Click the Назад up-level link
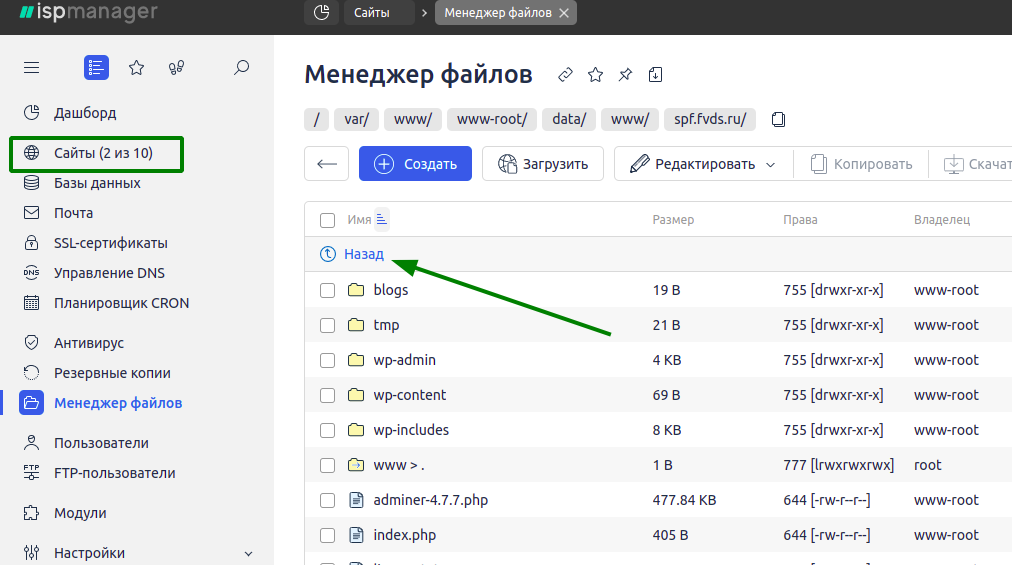1012x565 pixels. pos(364,254)
